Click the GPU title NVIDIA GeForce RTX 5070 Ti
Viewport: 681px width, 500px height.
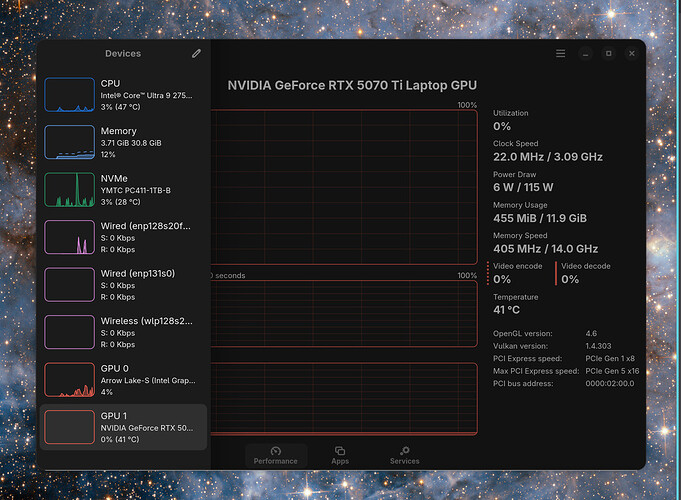click(352, 85)
